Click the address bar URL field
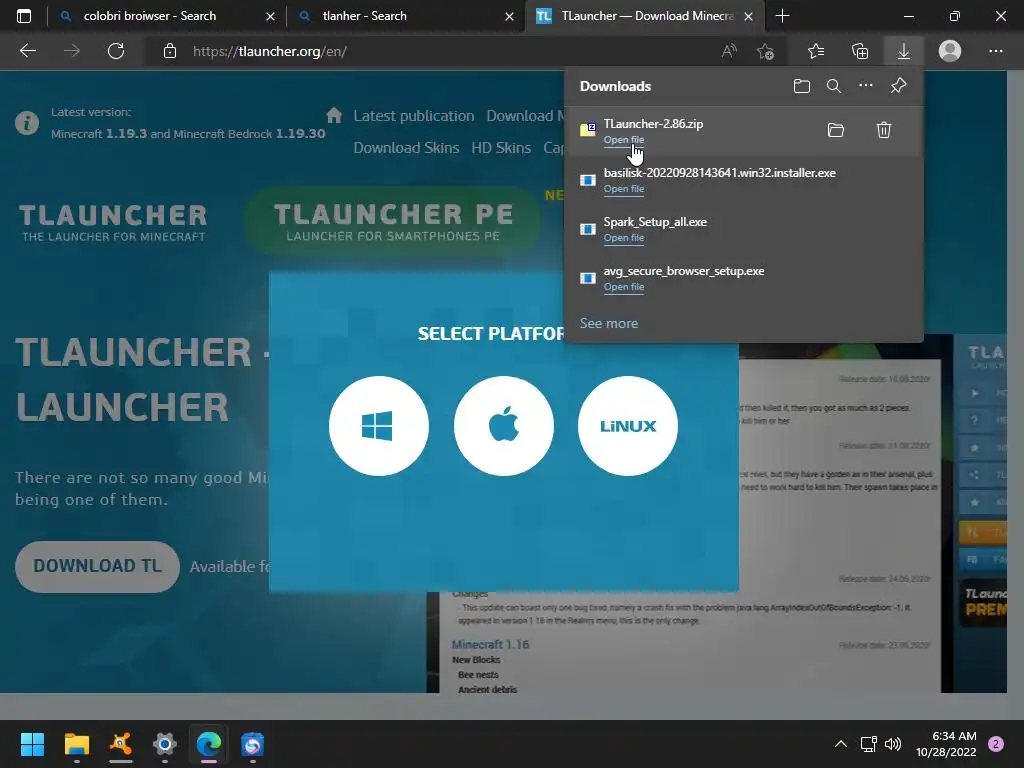Viewport: 1024px width, 768px height. tap(431, 51)
